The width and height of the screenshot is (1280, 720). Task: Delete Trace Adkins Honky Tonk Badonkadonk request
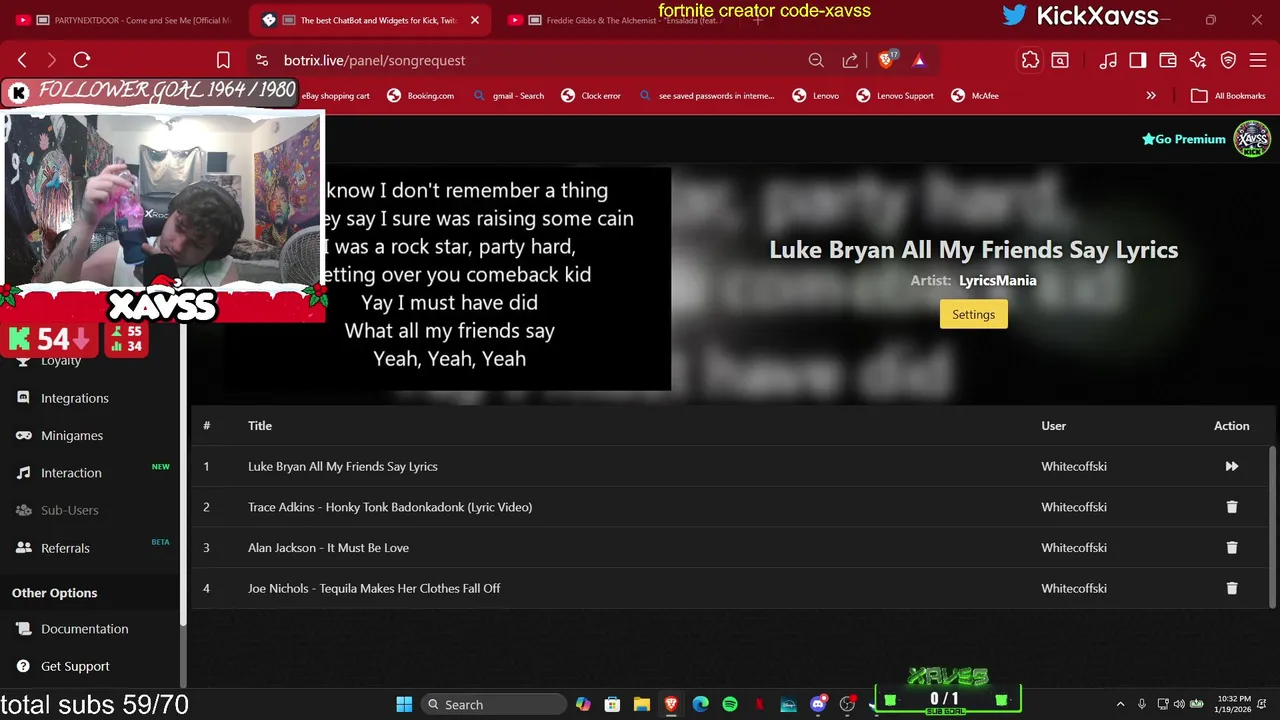click(x=1231, y=507)
